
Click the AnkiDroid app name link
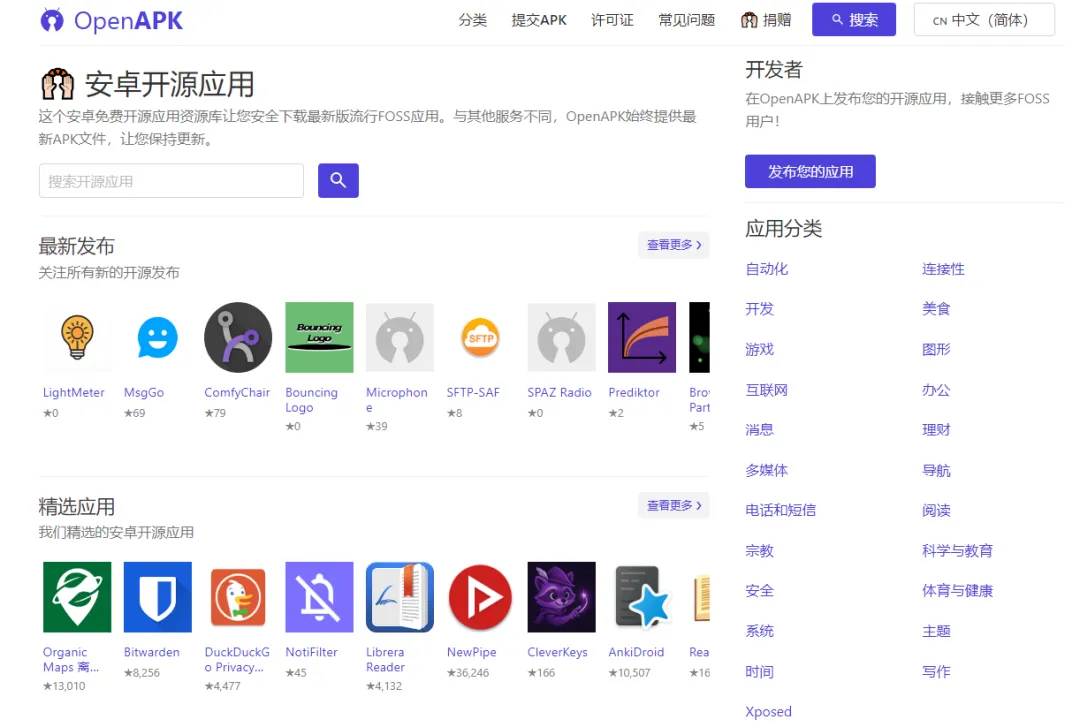pyautogui.click(x=636, y=653)
